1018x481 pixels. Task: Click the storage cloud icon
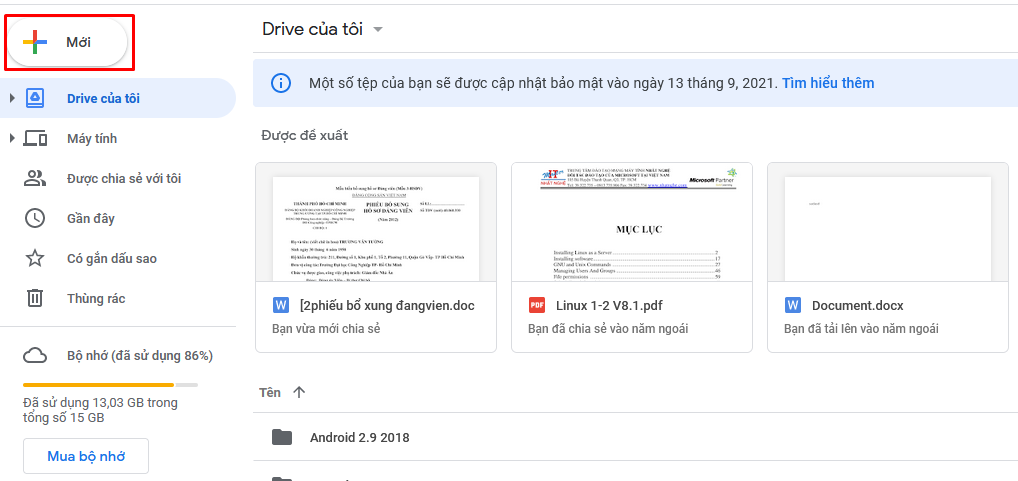[x=35, y=355]
